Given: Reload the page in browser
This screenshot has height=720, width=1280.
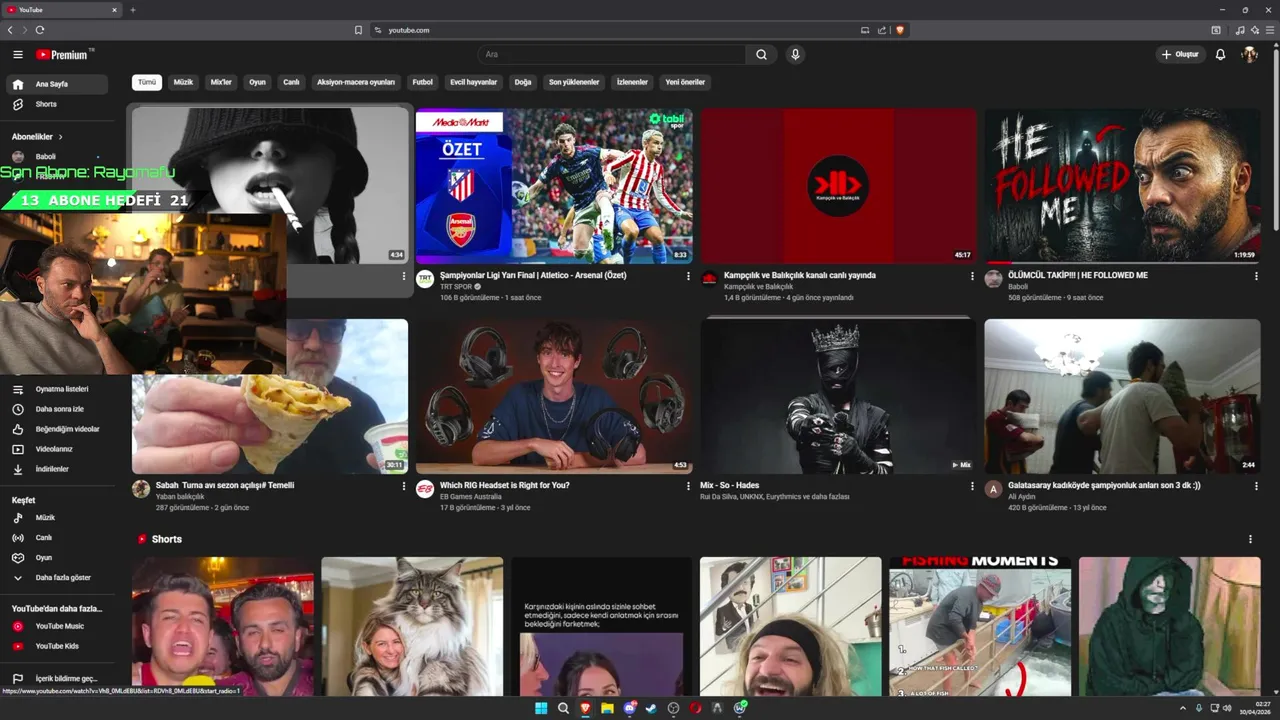Looking at the screenshot, I should 40,30.
